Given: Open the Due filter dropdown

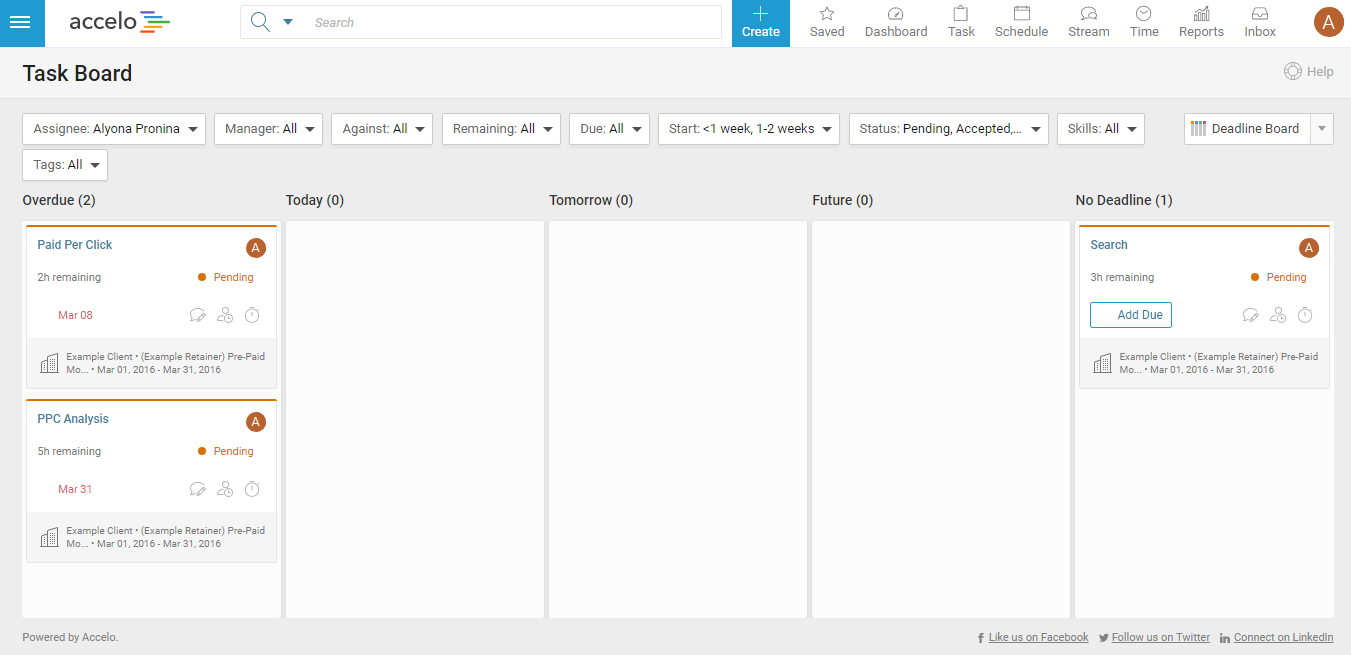Looking at the screenshot, I should pos(609,129).
